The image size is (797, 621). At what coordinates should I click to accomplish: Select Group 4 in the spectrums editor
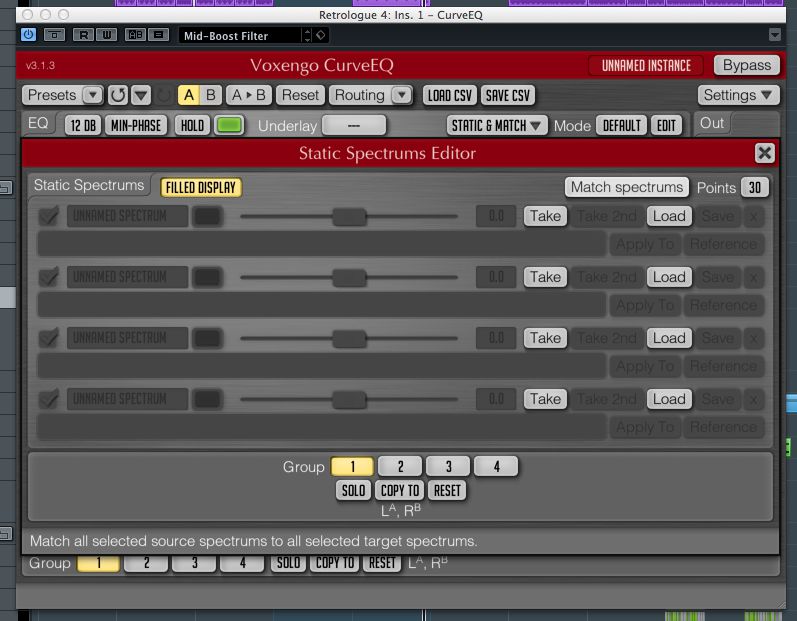(x=496, y=466)
